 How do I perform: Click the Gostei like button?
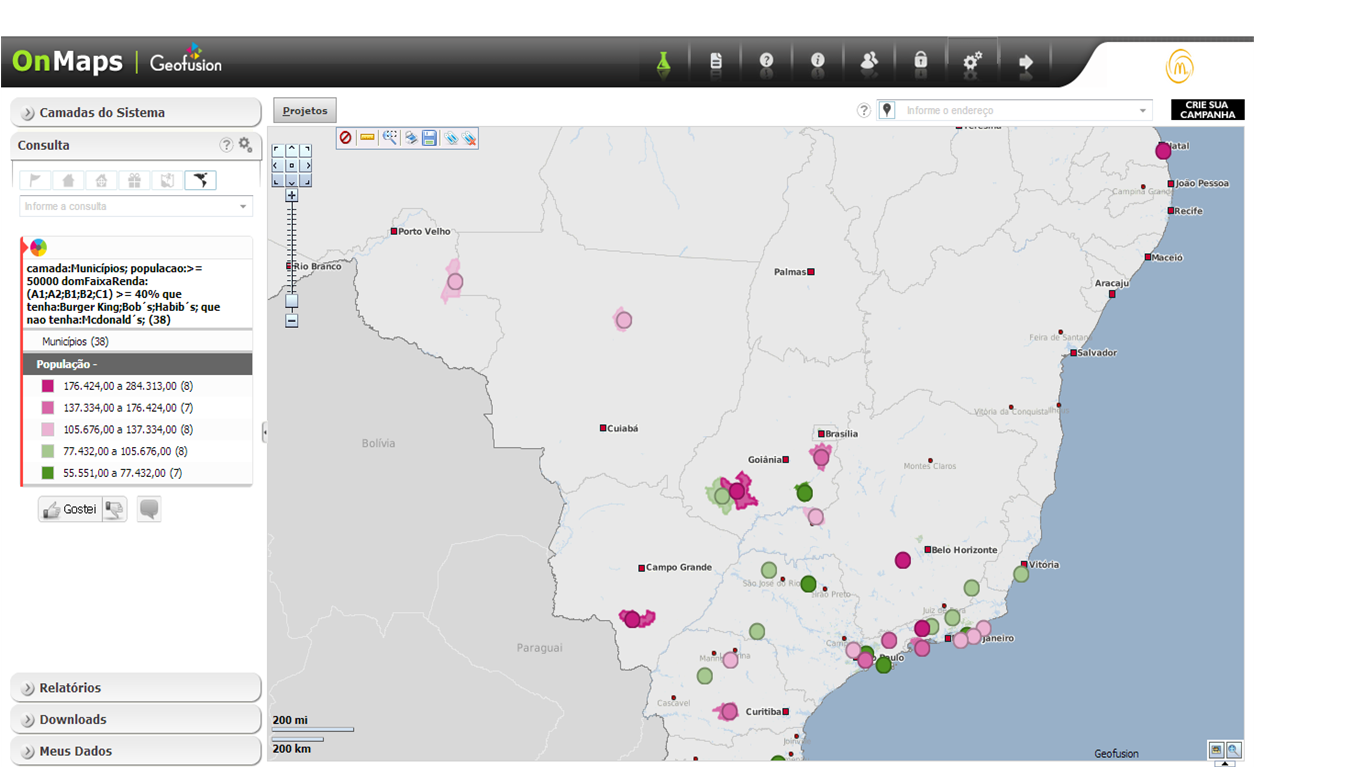tap(69, 509)
